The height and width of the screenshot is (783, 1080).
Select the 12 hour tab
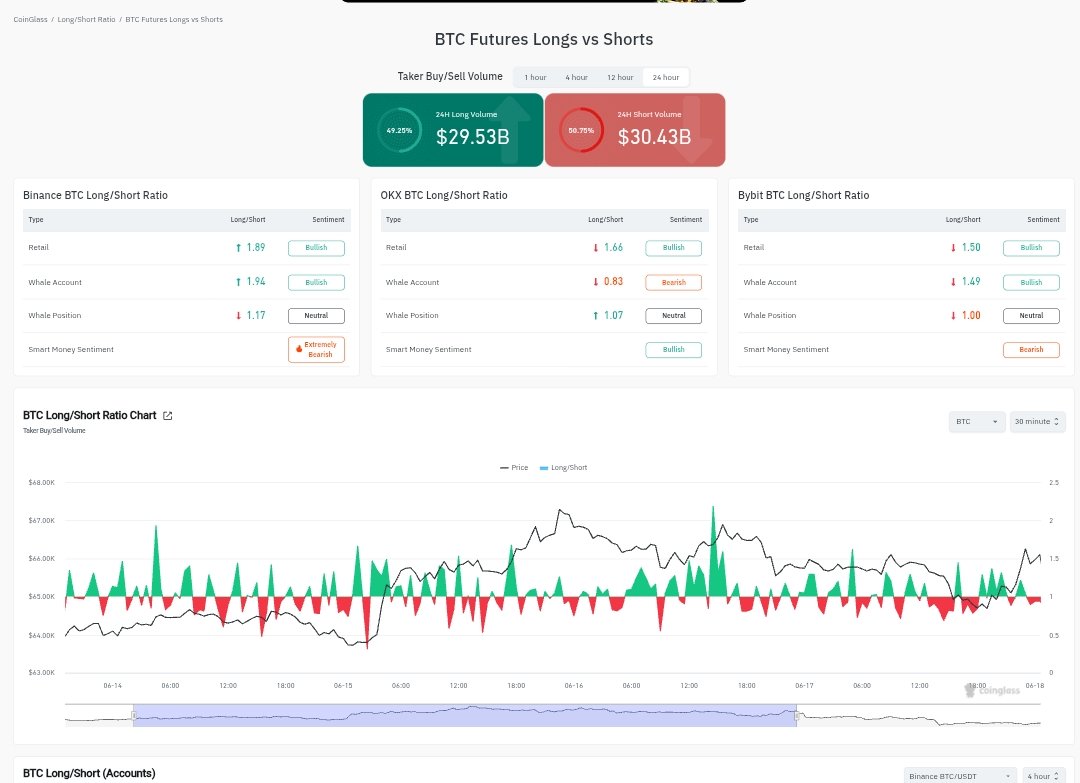pos(620,77)
